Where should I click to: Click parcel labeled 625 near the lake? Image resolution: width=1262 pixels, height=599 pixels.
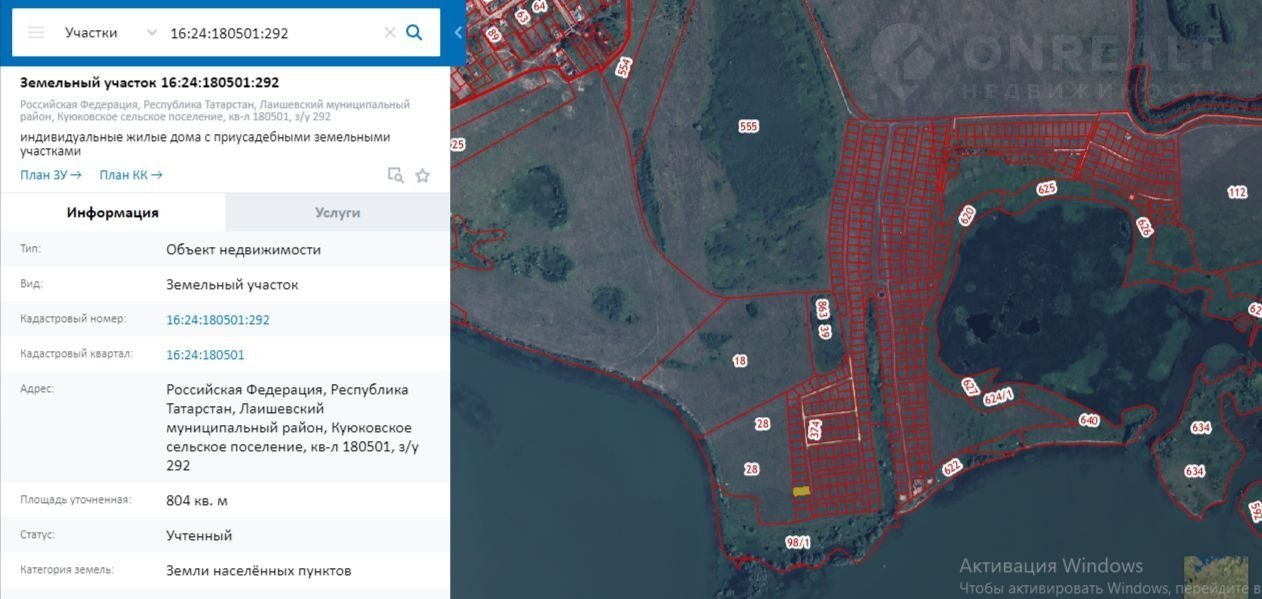(x=1047, y=188)
